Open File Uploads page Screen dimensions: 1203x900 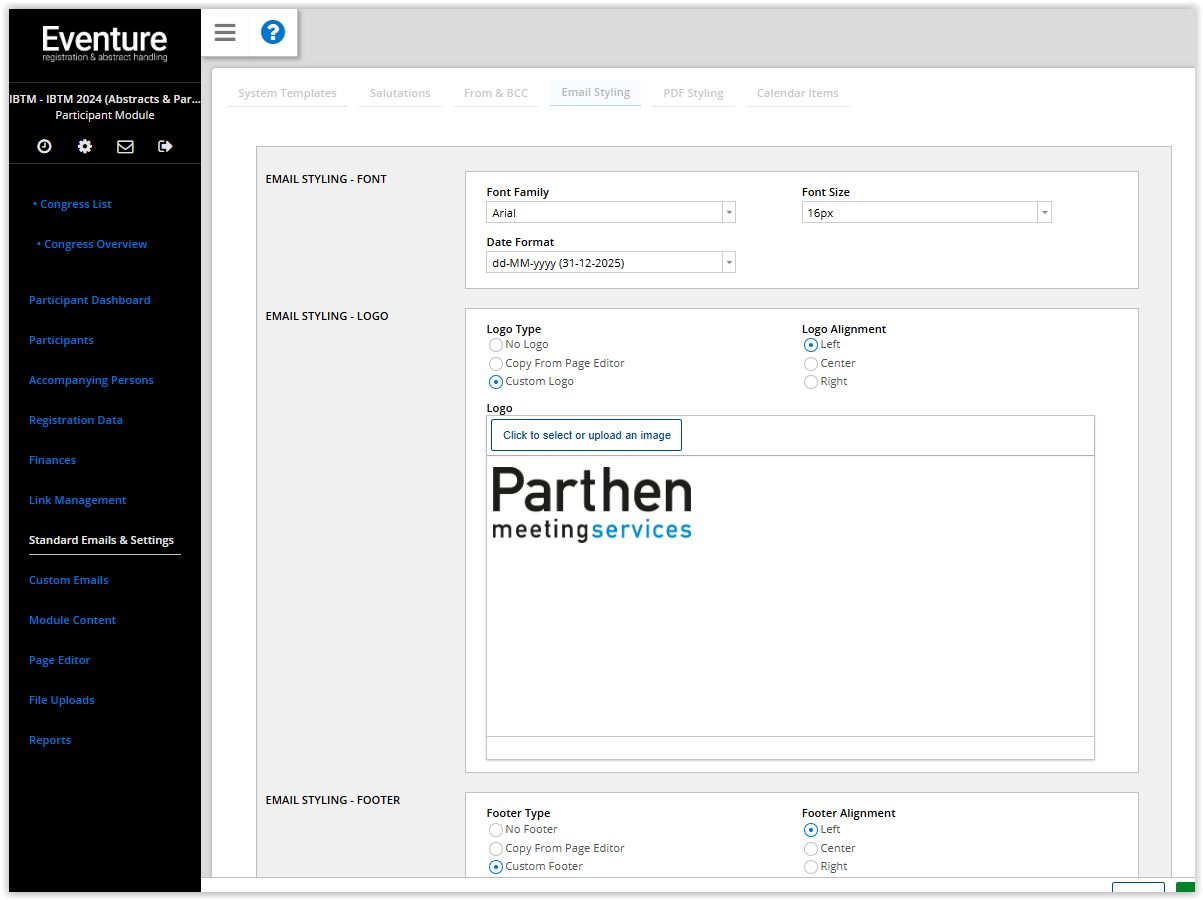62,700
